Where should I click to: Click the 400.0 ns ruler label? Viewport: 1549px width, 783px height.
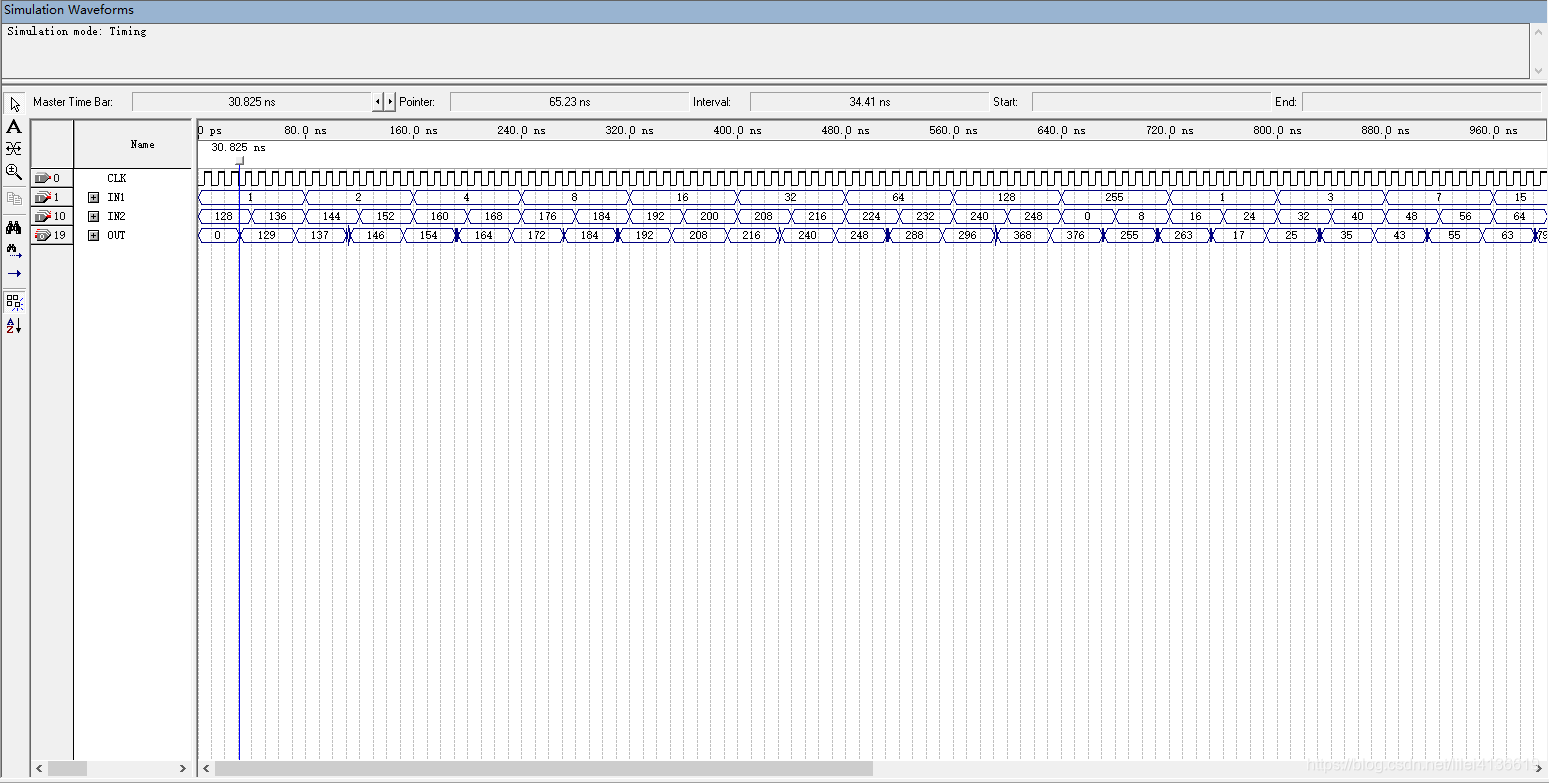[737, 130]
